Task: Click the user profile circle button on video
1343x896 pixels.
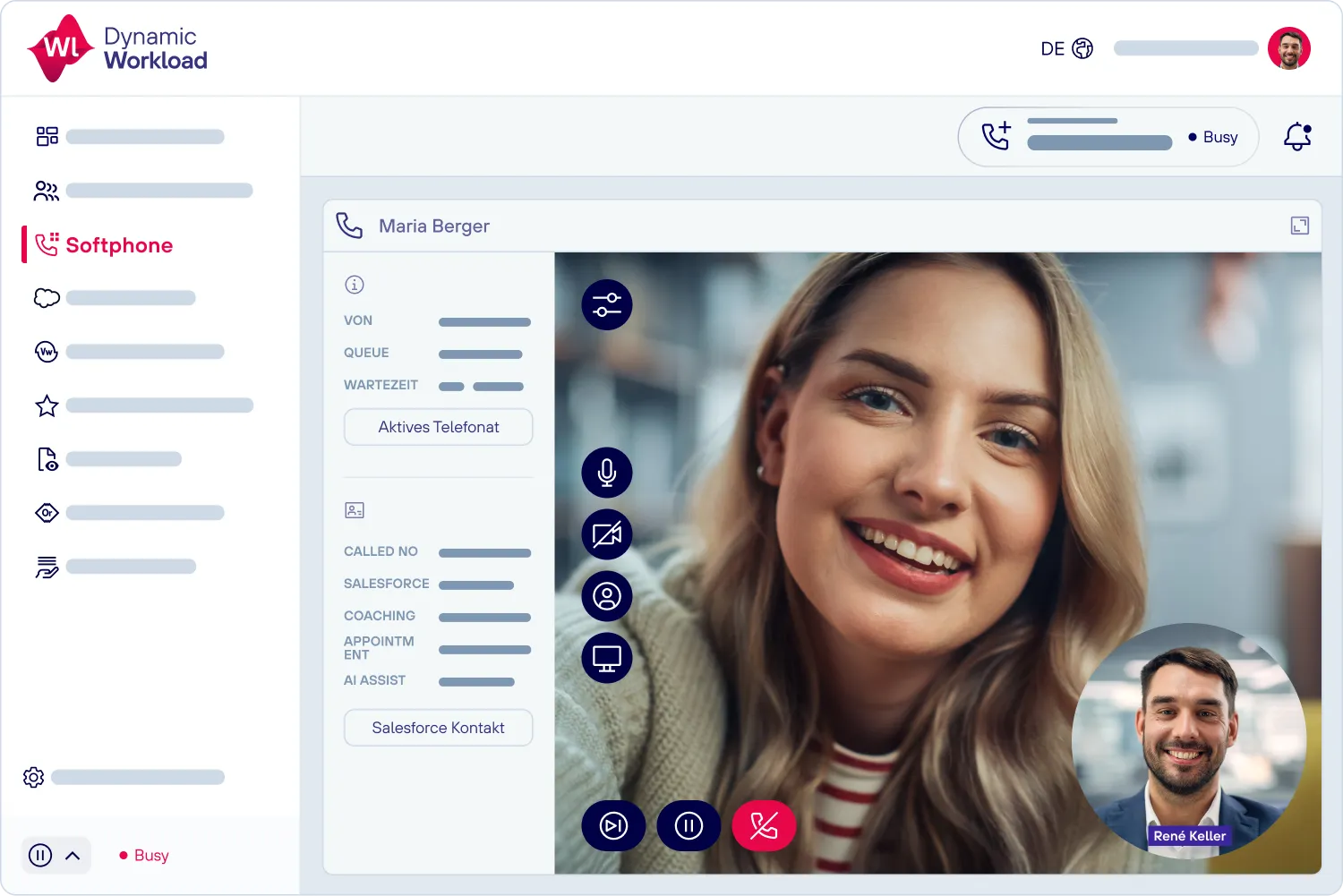Action: click(607, 596)
